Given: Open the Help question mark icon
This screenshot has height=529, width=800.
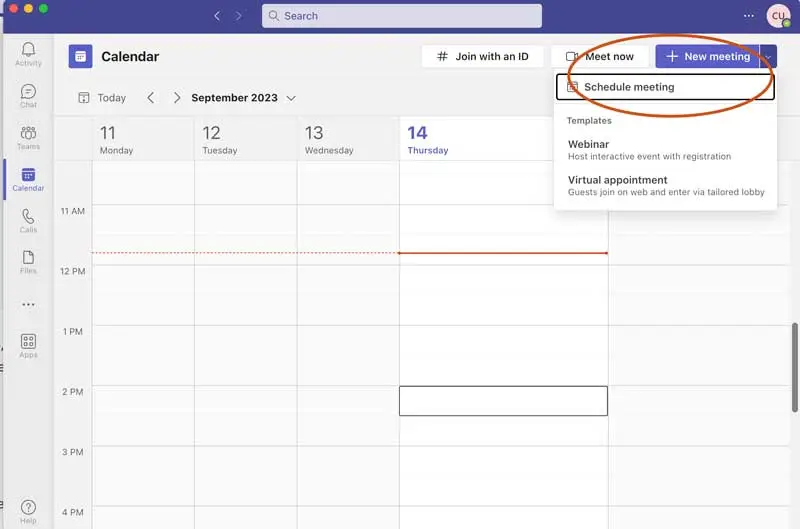Looking at the screenshot, I should pos(28,511).
